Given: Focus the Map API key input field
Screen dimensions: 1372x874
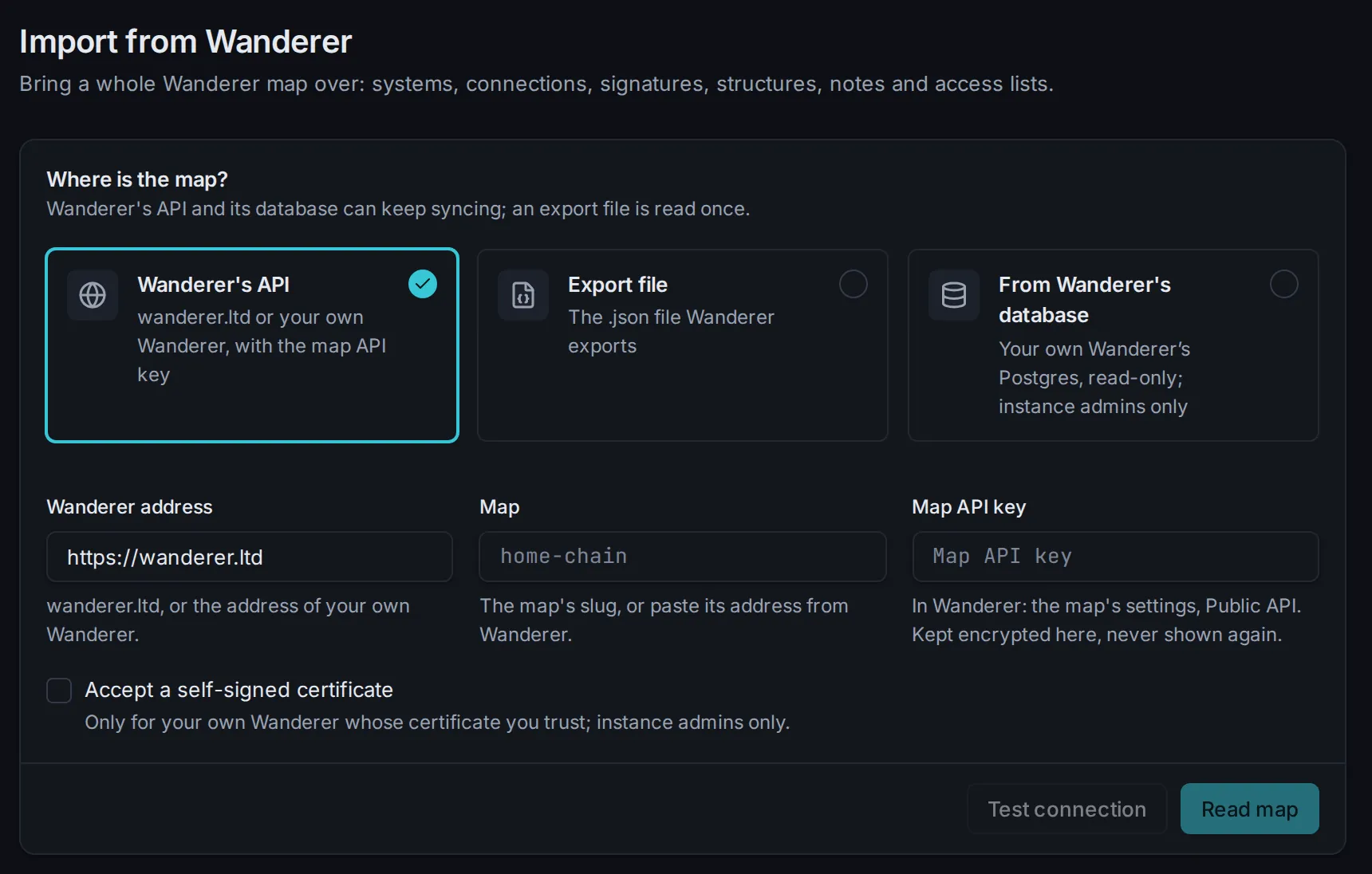Looking at the screenshot, I should (1115, 557).
